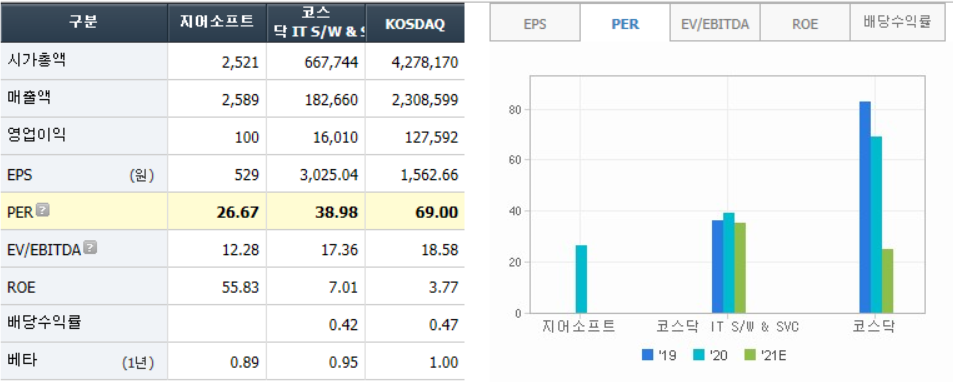Click the 코스닥 '21E green bar
Viewport: 953px width, 382px height.
(x=887, y=281)
